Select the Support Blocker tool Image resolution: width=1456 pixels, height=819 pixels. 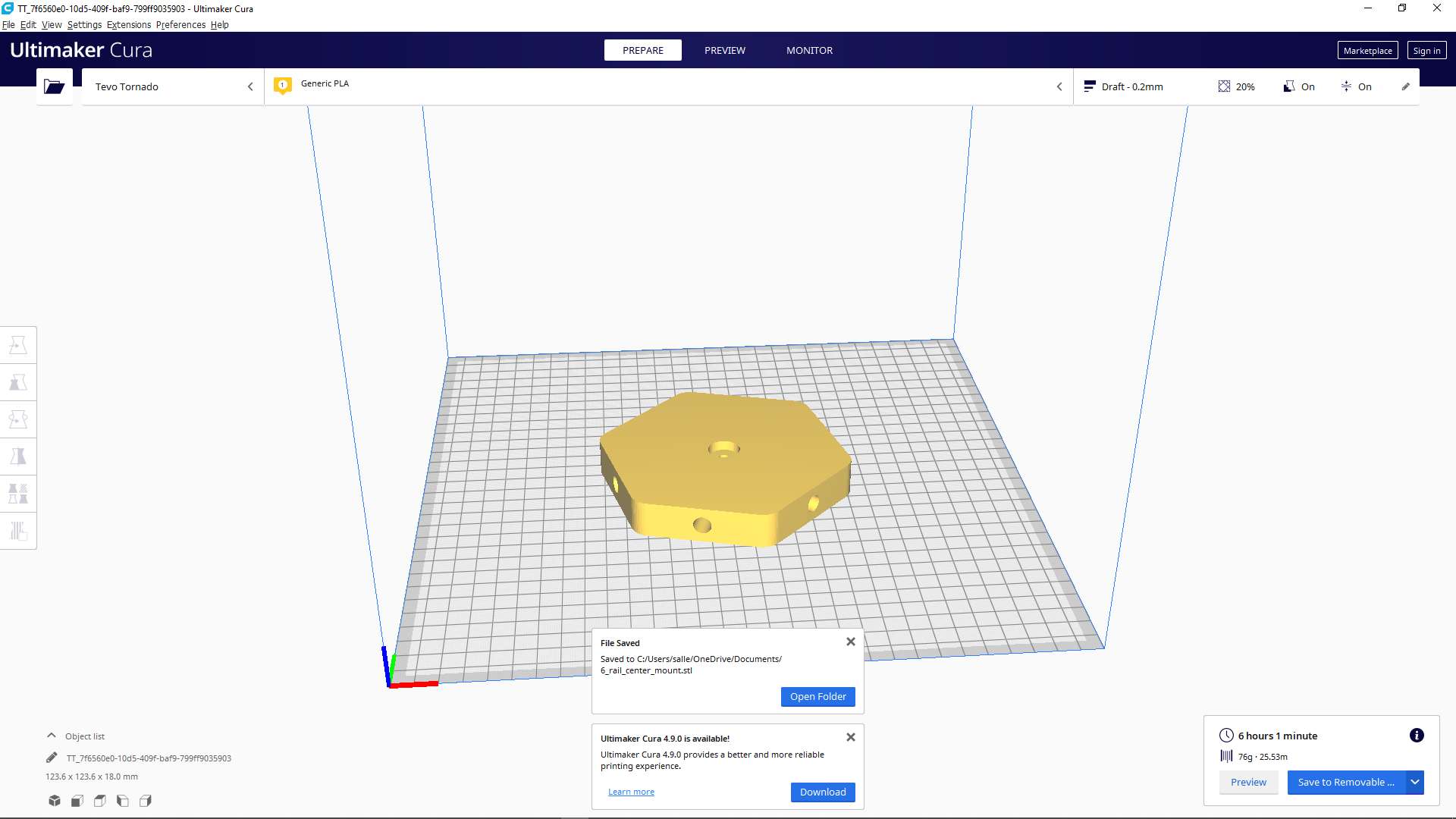18,531
